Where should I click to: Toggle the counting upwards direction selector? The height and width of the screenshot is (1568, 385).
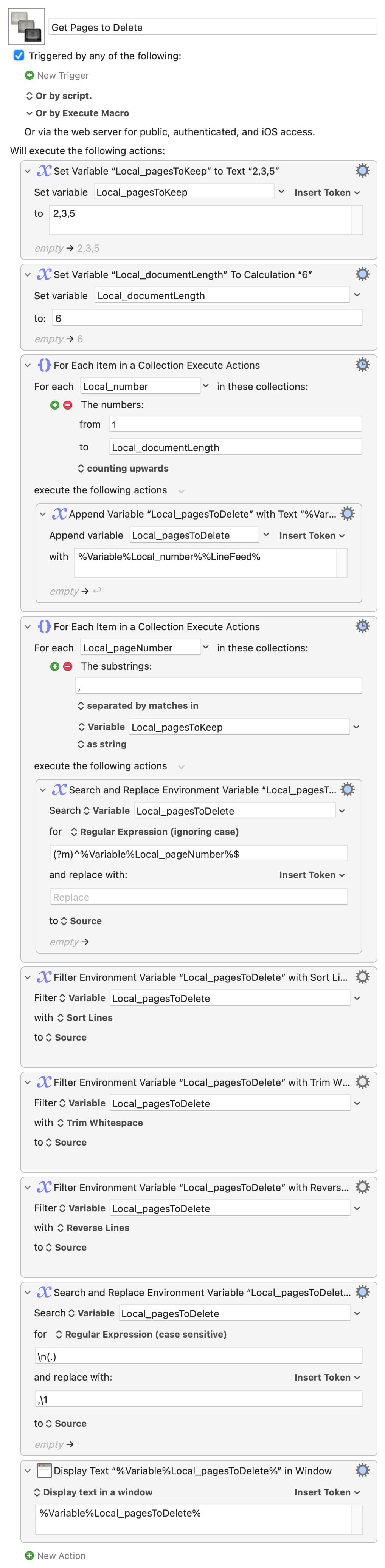pos(123,468)
